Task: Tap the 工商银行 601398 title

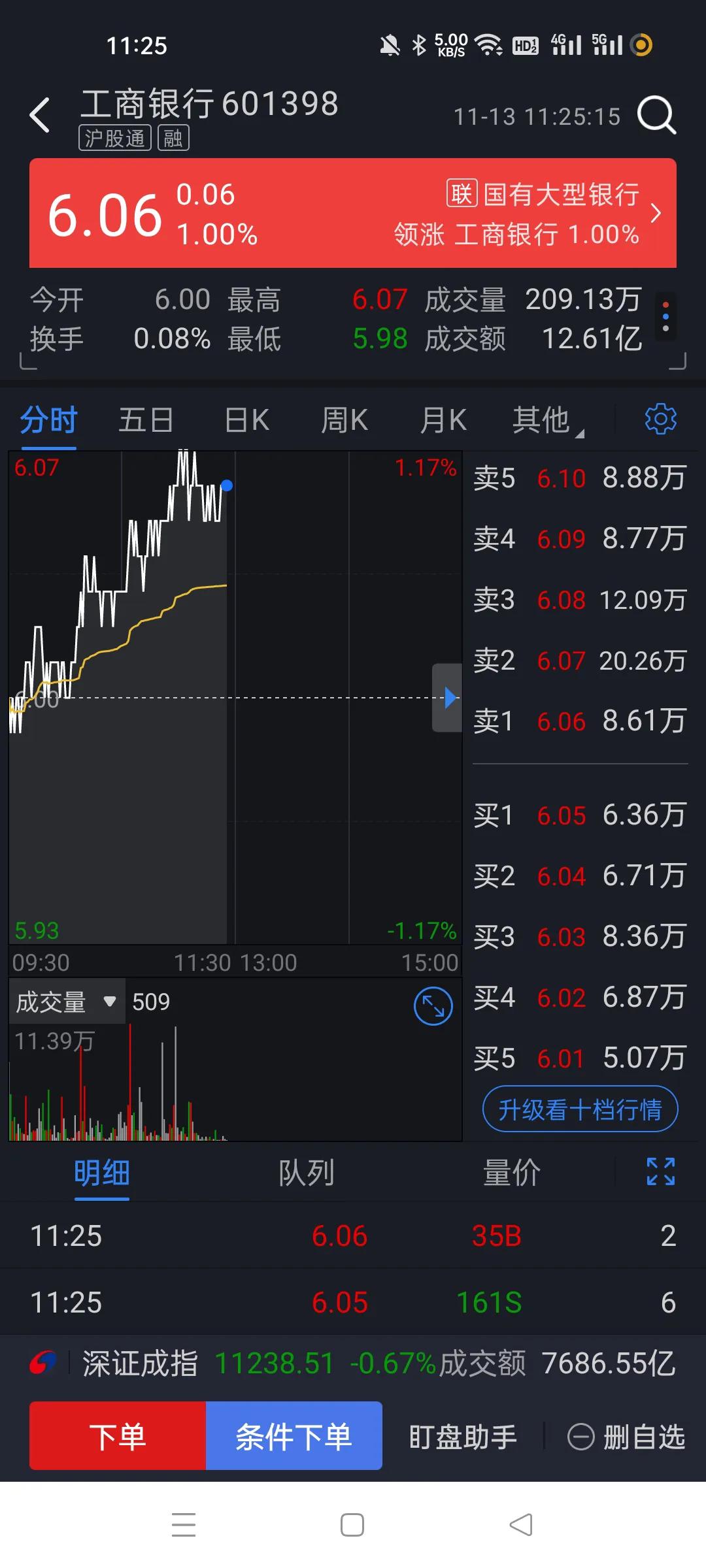Action: pos(209,103)
